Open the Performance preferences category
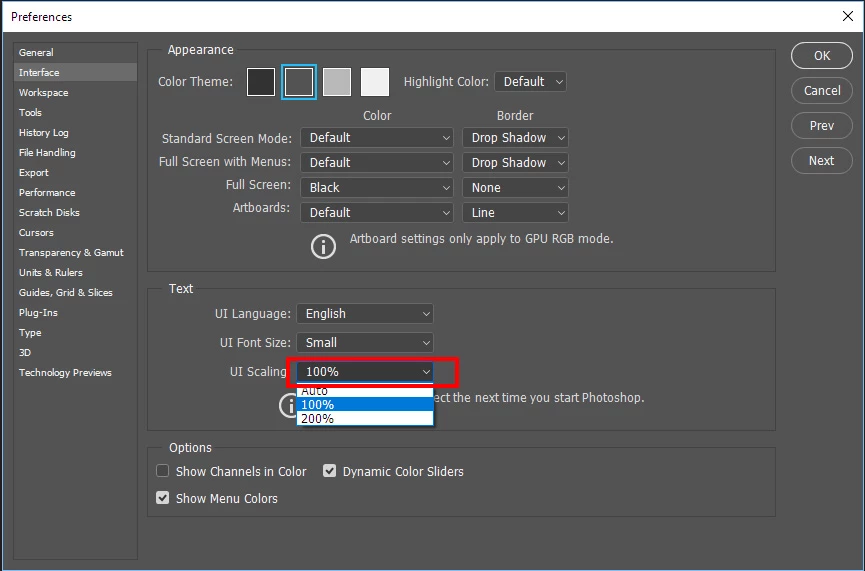 [x=75, y=193]
